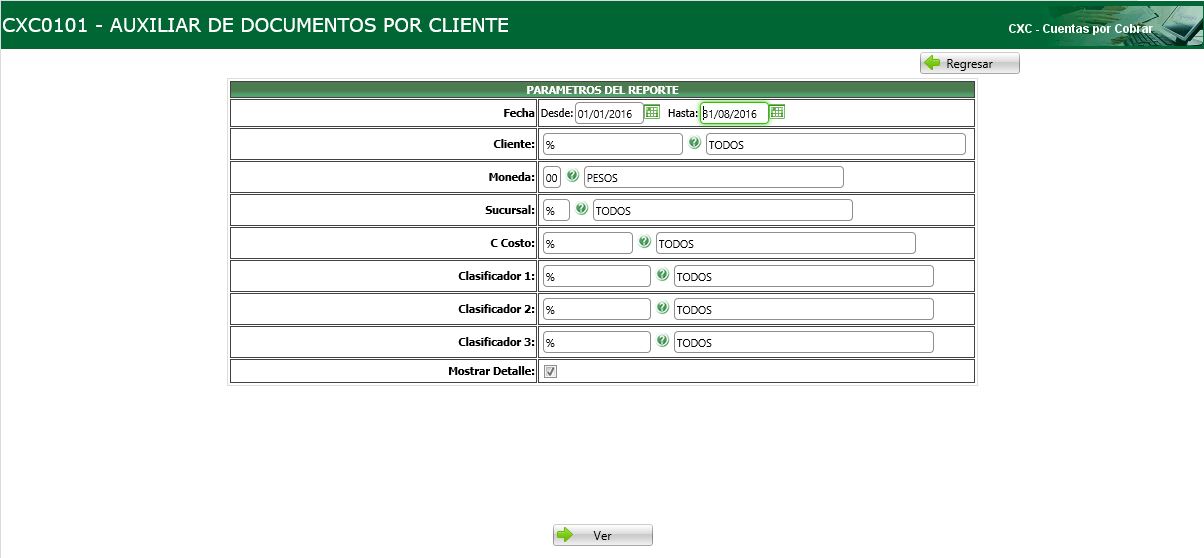Click the CXC - Cuentas por Cobrar label
The image size is (1204, 558).
click(1080, 29)
